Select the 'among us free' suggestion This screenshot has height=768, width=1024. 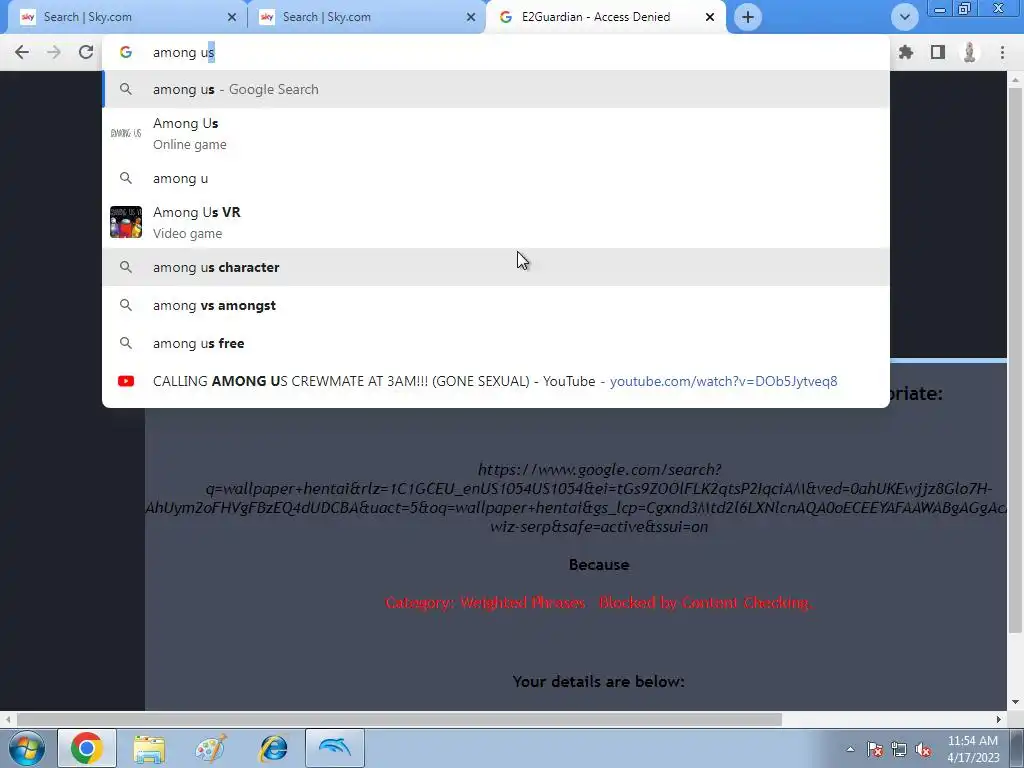[496, 343]
